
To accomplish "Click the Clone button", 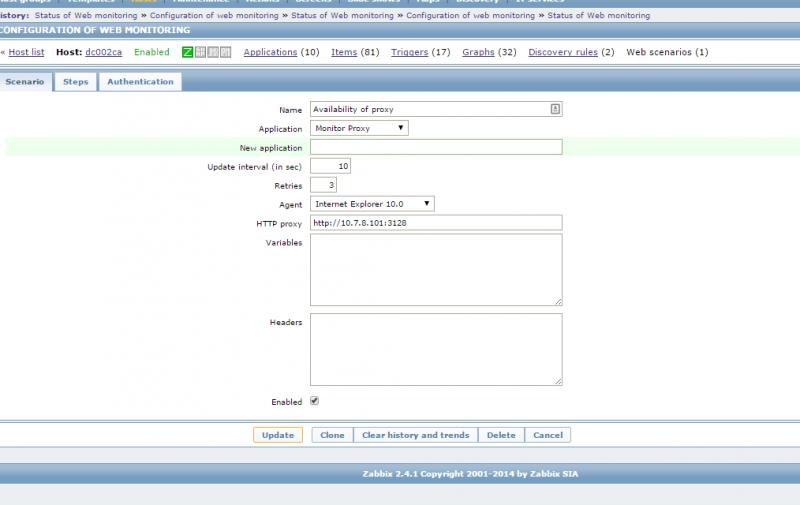I will tap(332, 435).
